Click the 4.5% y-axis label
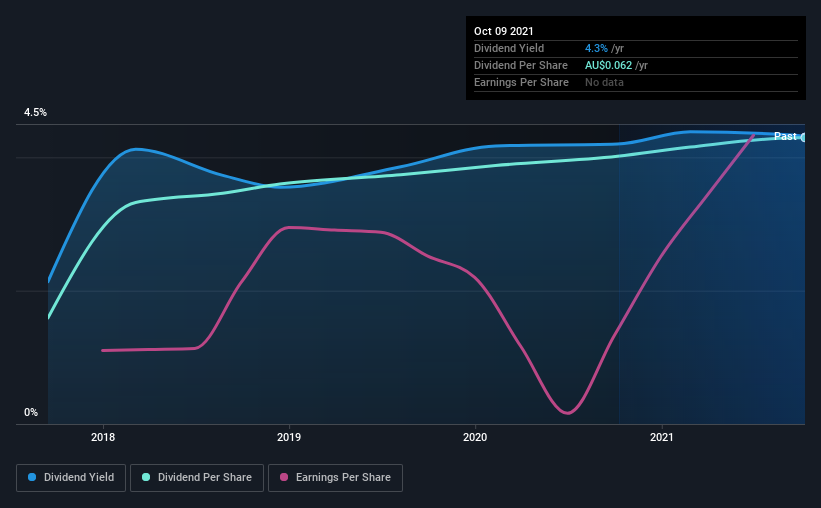Screen dimensions: 821x508 pyautogui.click(x=35, y=113)
